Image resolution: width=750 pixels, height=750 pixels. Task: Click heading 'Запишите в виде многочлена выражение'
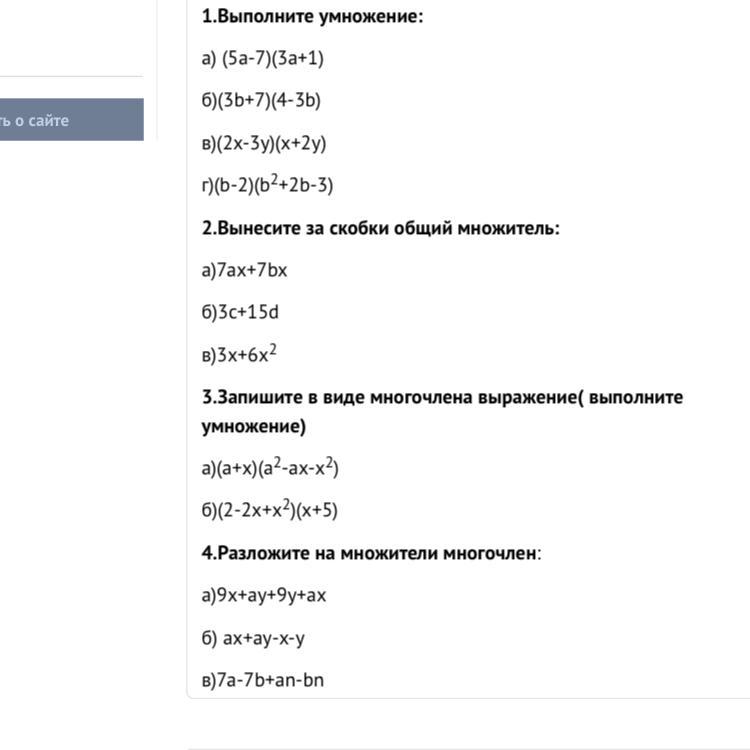click(397, 397)
